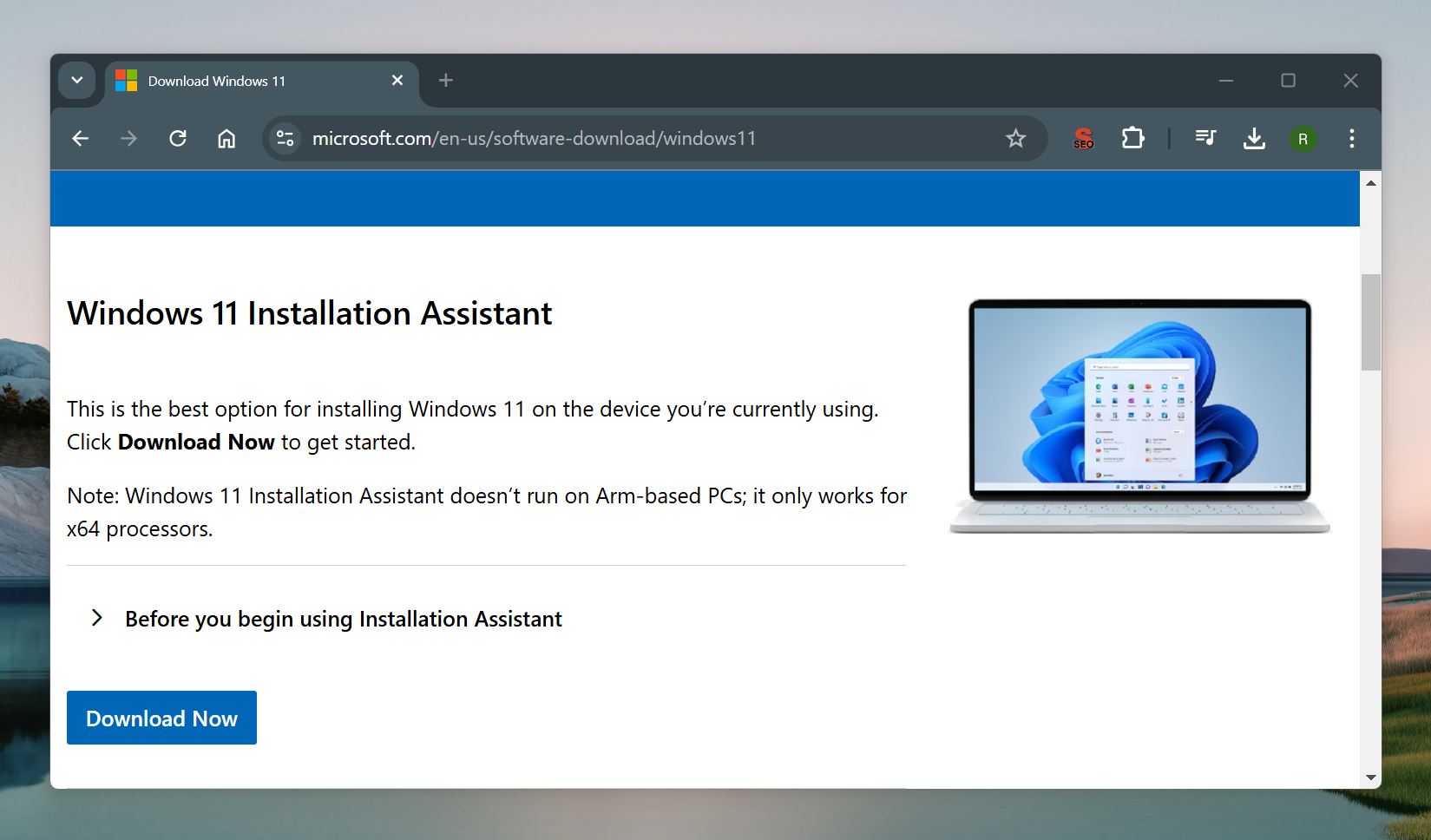
Task: Click the Microsoft logo favicon on tab
Action: [127, 81]
